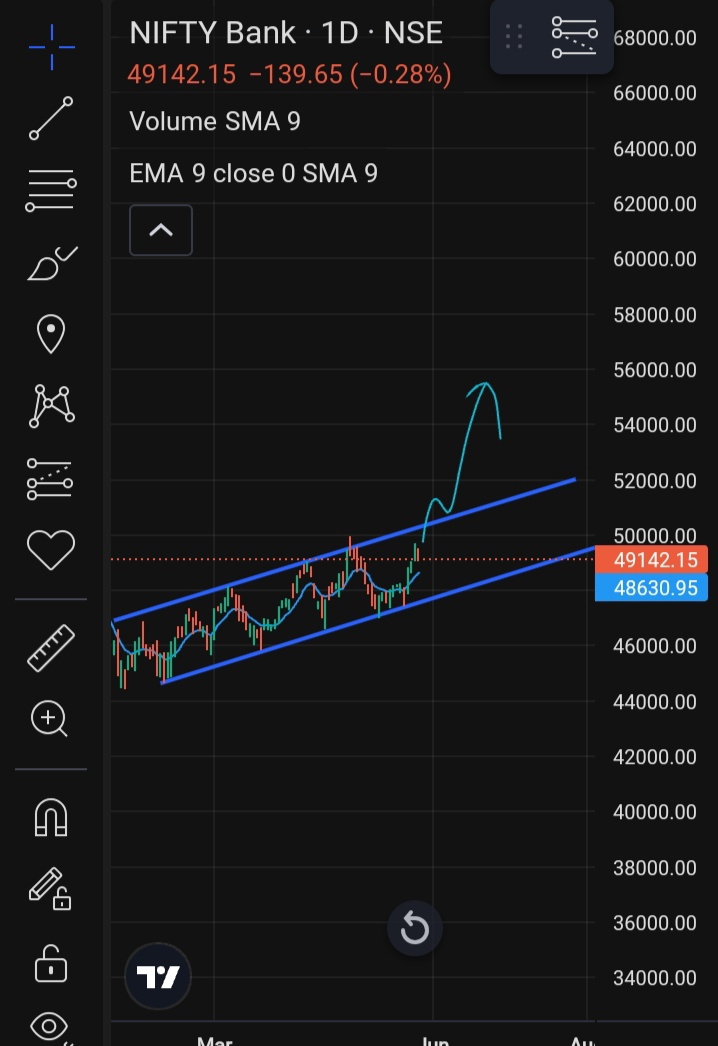Open the EMA 9 close indicator legend
718x1046 pixels.
tap(253, 174)
